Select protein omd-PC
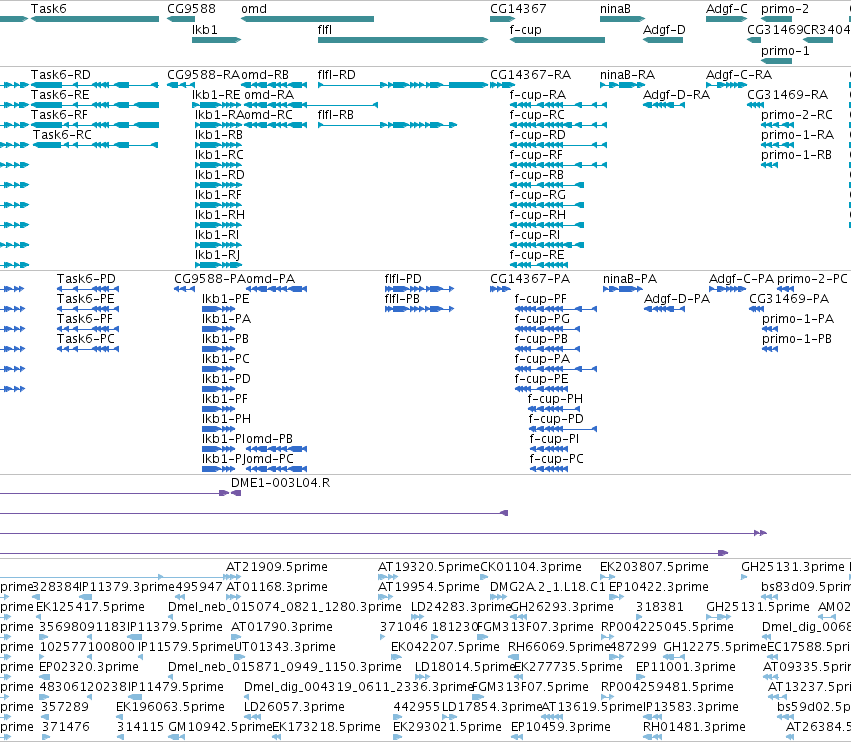 [x=276, y=469]
